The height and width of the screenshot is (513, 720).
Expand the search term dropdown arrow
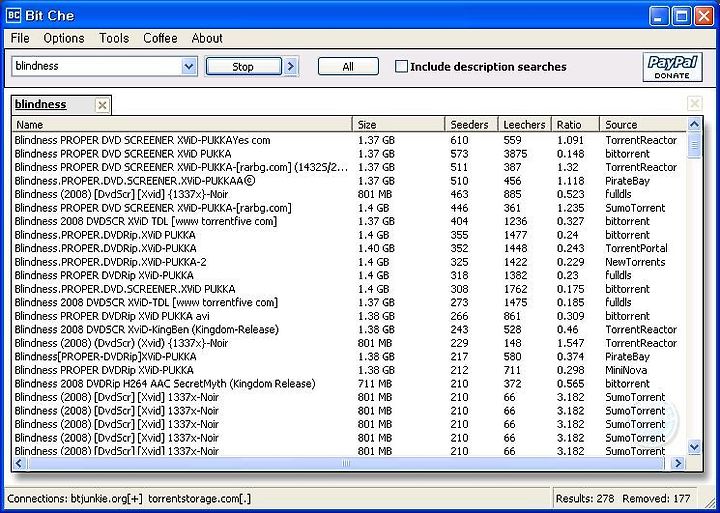coord(189,67)
